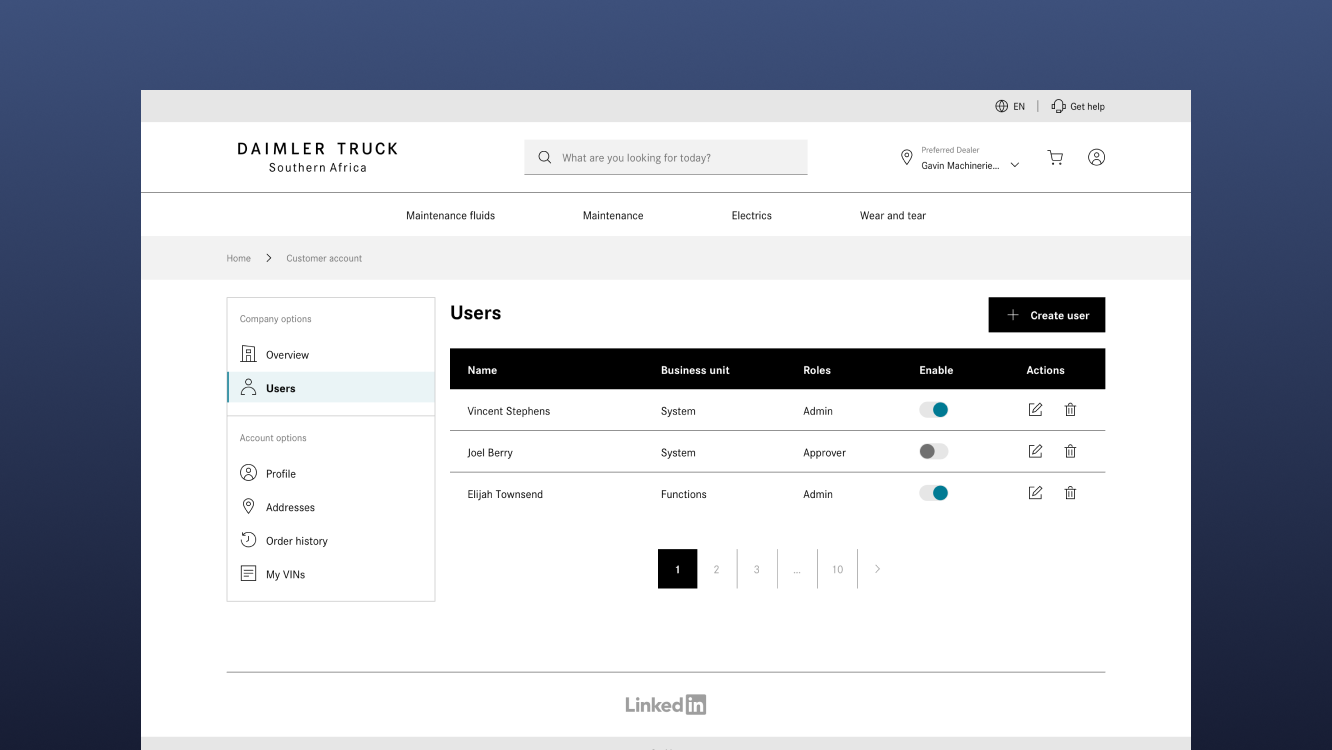Open Maintenance fluids menu
1332x750 pixels.
(450, 215)
